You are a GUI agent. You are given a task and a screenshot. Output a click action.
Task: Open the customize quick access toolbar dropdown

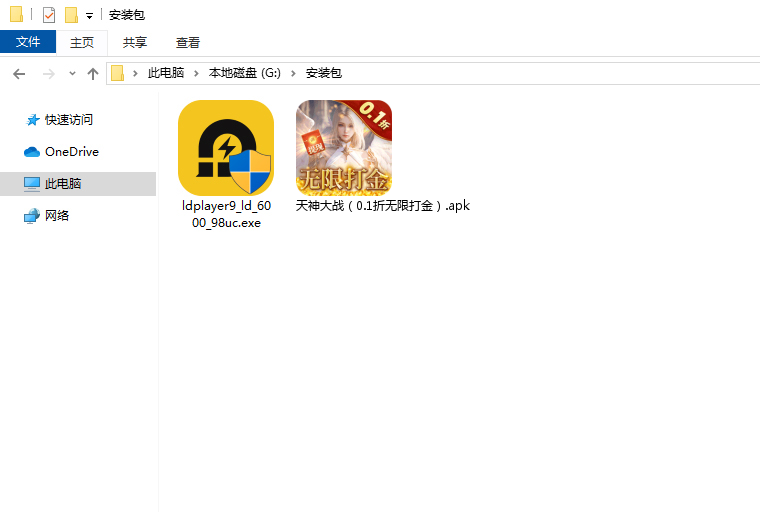click(89, 16)
